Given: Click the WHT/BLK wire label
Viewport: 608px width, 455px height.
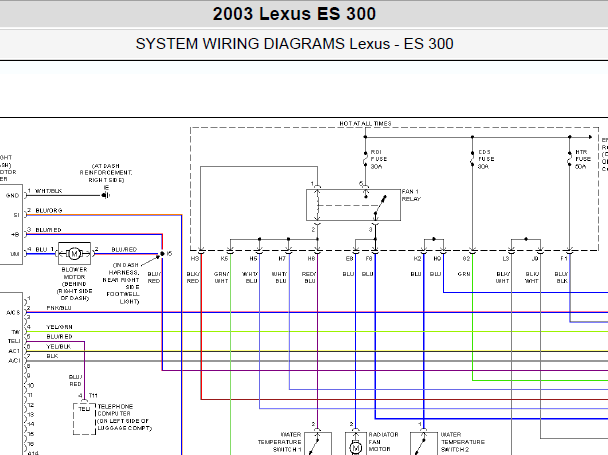Looking at the screenshot, I should point(48,191).
